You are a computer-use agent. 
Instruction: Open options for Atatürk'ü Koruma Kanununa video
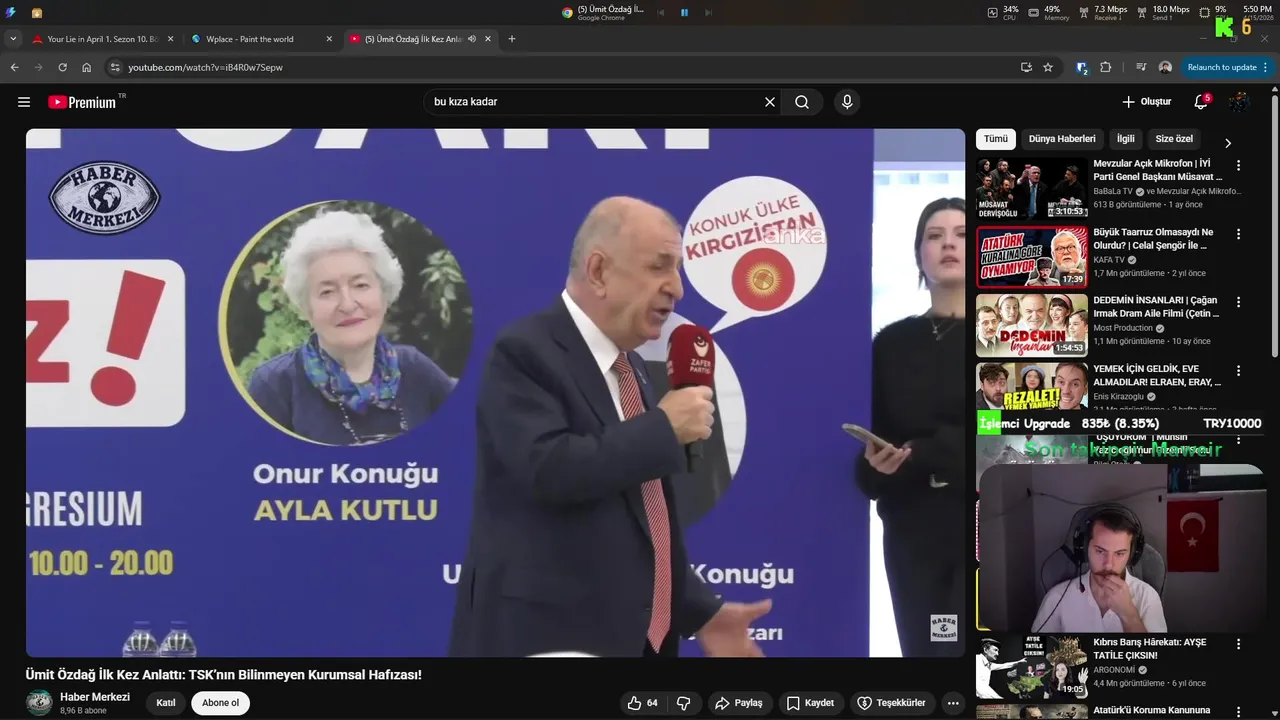point(1238,712)
